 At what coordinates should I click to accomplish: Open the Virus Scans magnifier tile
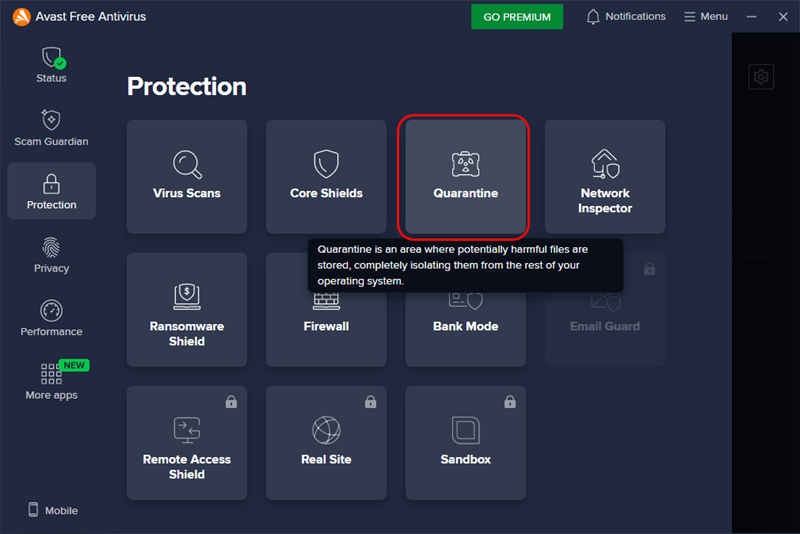point(187,176)
